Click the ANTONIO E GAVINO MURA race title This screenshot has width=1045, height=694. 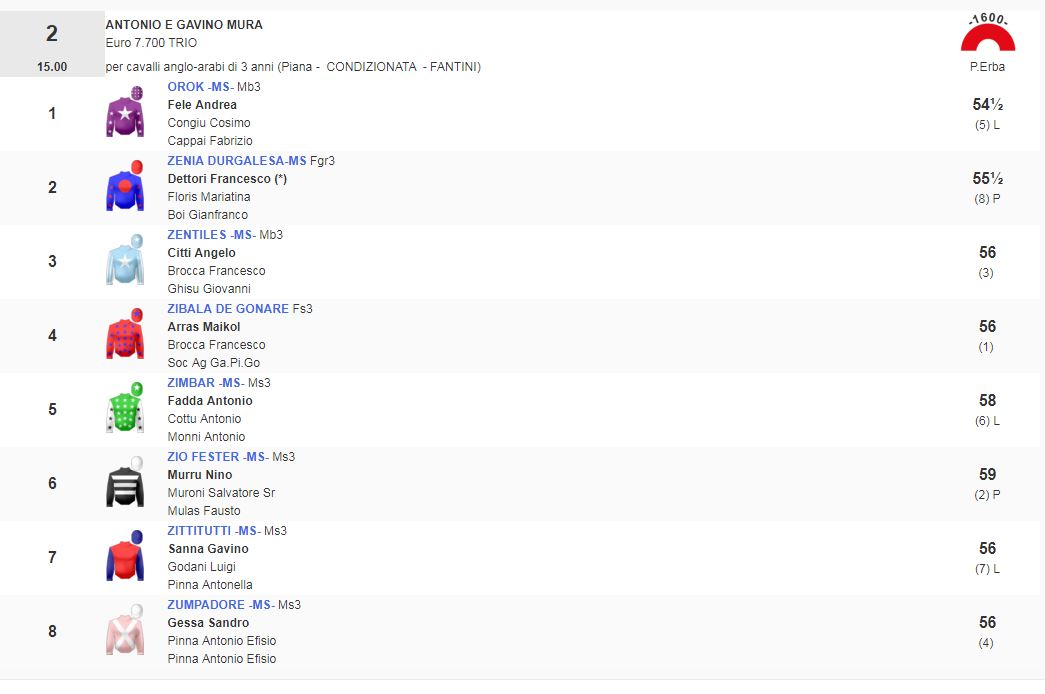(x=184, y=25)
